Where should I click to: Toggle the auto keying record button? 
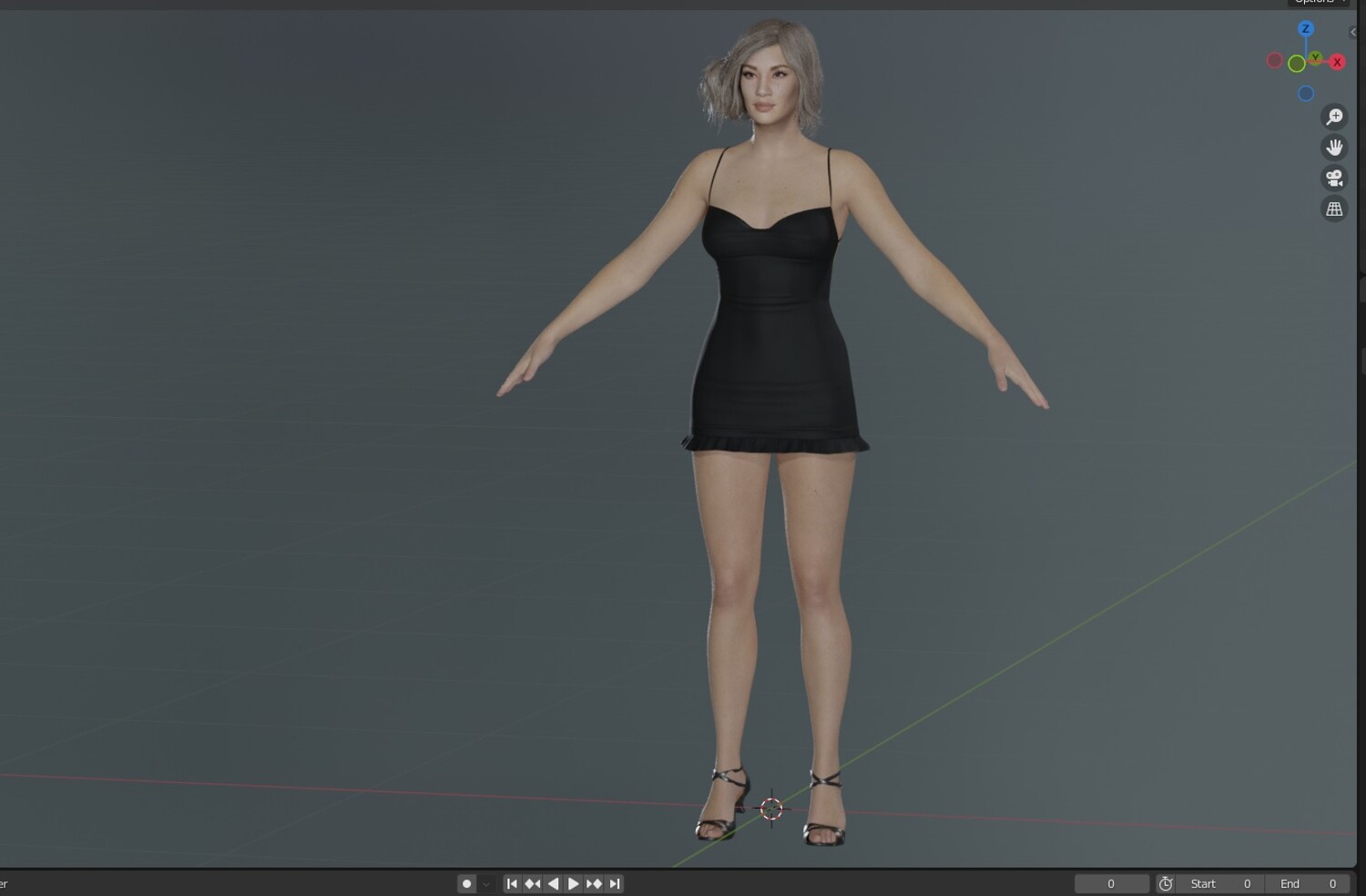(x=467, y=883)
